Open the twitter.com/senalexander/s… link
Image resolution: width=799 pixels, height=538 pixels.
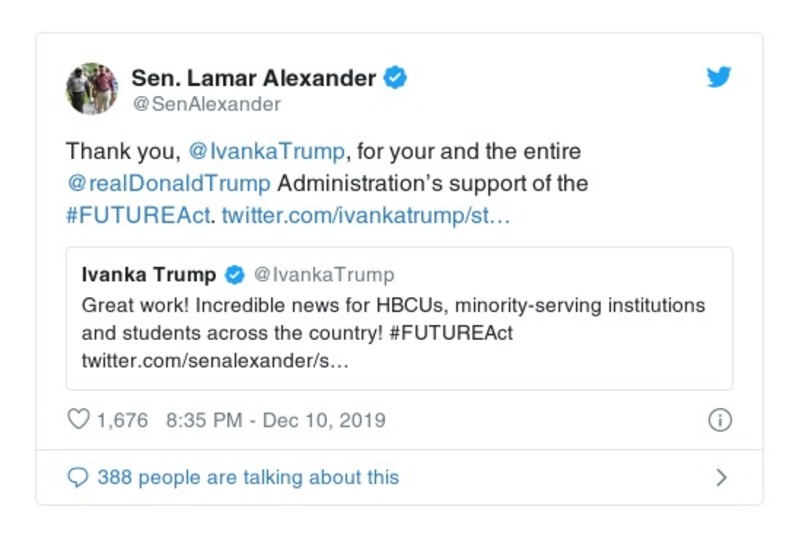pyautogui.click(x=215, y=361)
